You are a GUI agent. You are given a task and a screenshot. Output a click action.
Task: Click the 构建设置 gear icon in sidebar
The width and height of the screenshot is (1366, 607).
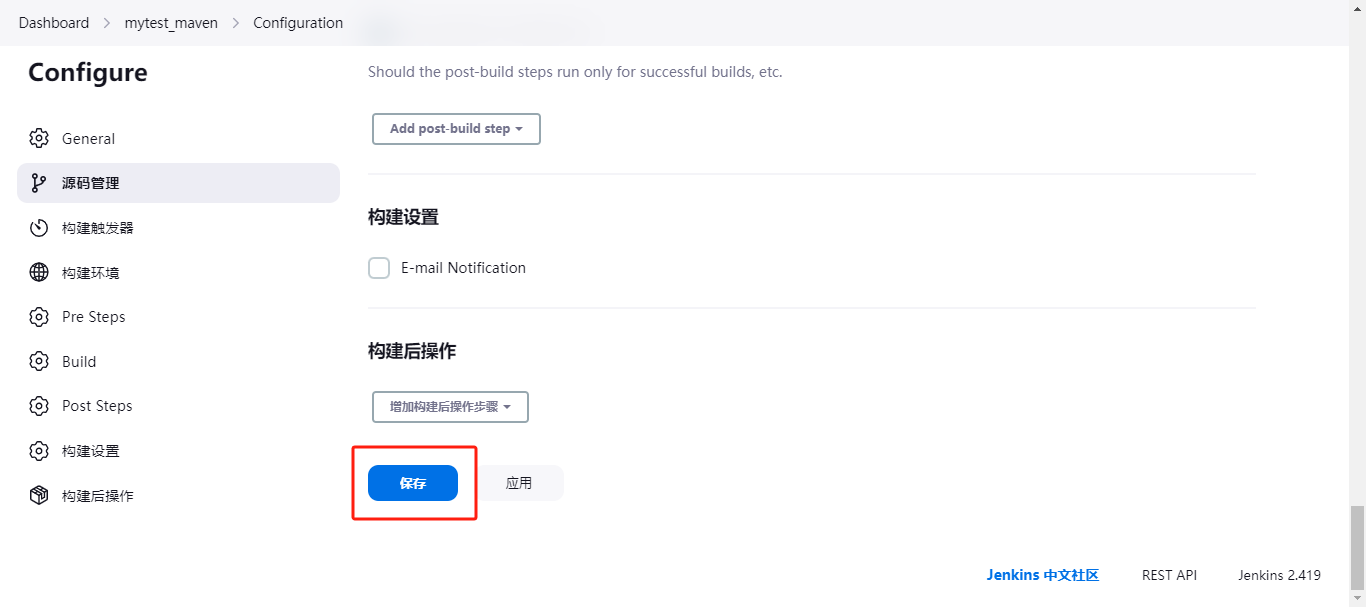[x=39, y=451]
